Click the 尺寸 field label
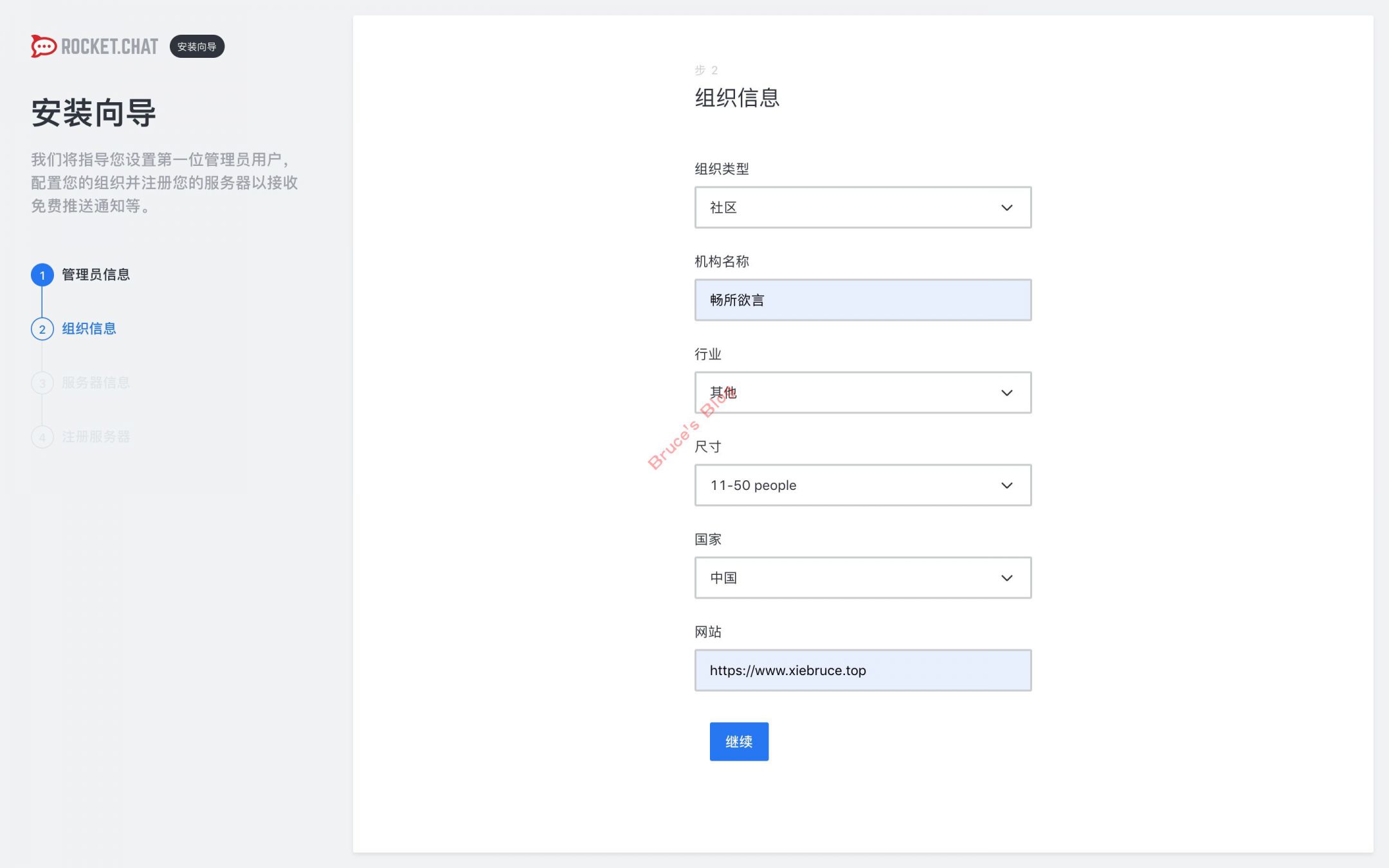The width and height of the screenshot is (1389, 868). pyautogui.click(x=708, y=447)
